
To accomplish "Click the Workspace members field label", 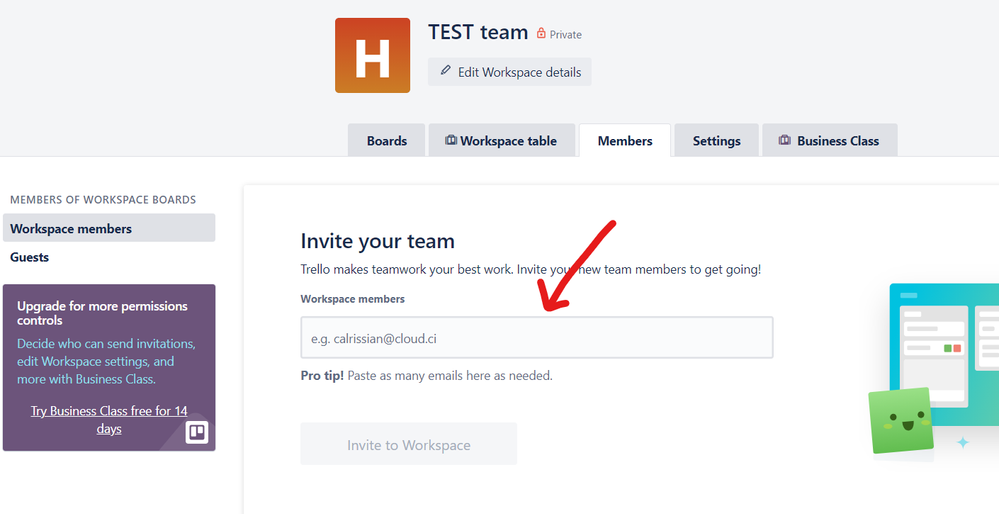I will click(352, 299).
